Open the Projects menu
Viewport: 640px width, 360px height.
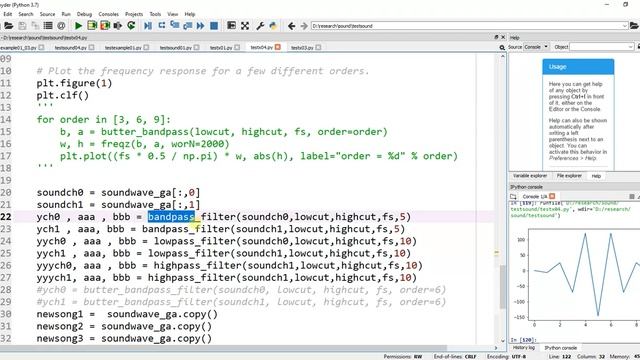134,14
